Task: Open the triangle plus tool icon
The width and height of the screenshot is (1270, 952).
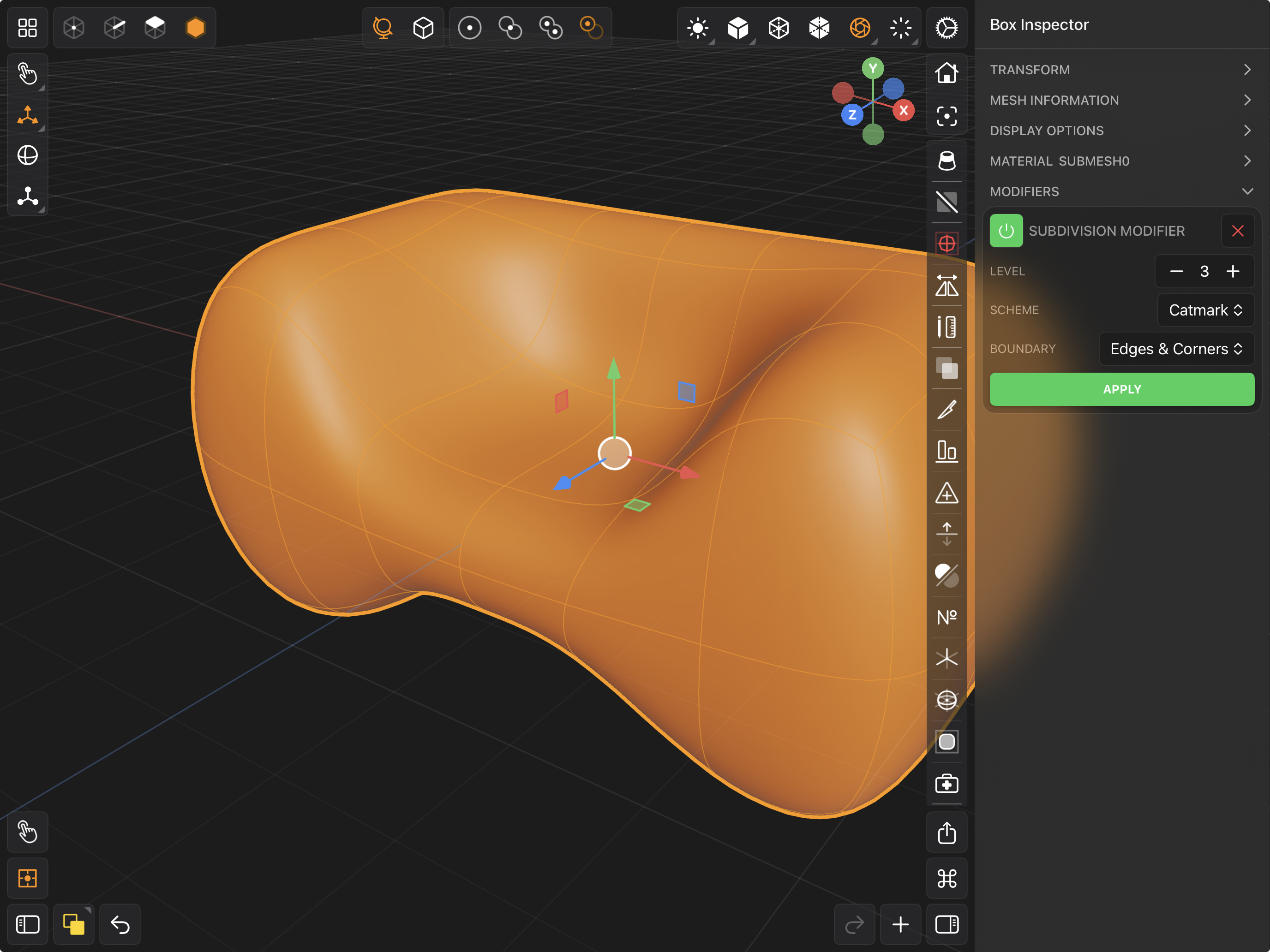Action: 946,493
